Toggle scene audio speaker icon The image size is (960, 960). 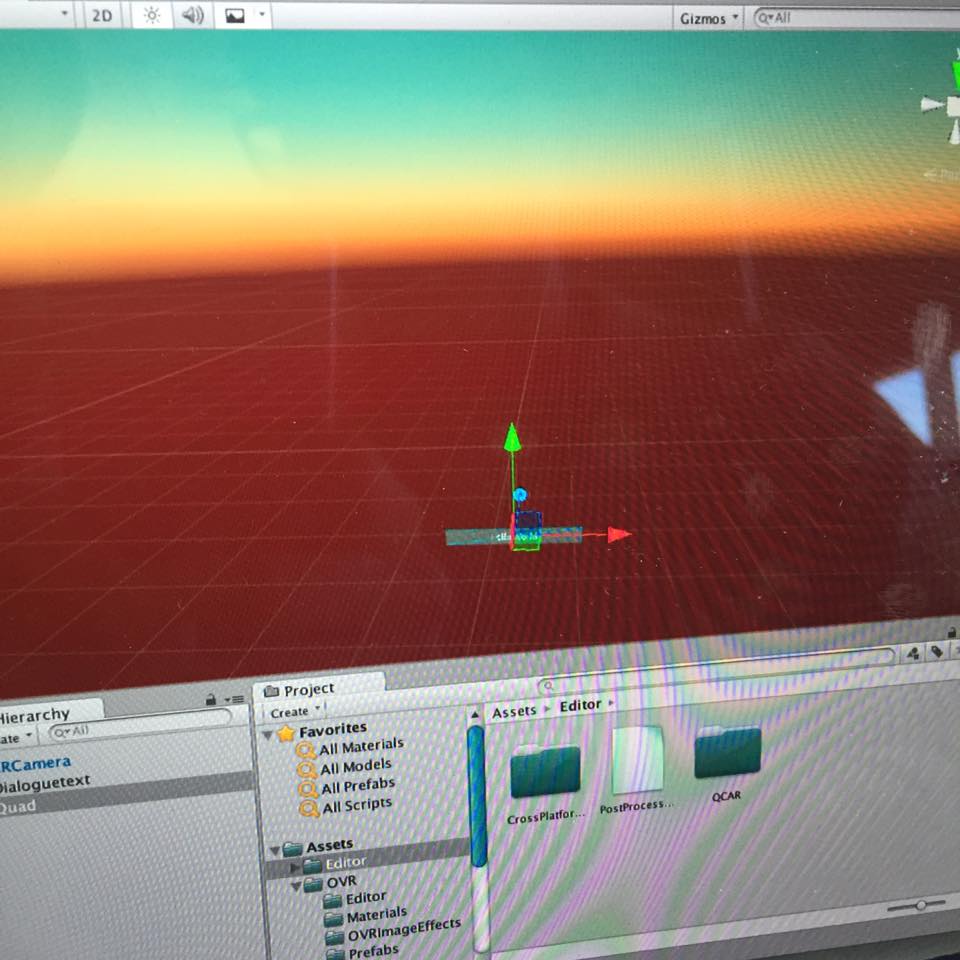pyautogui.click(x=192, y=15)
